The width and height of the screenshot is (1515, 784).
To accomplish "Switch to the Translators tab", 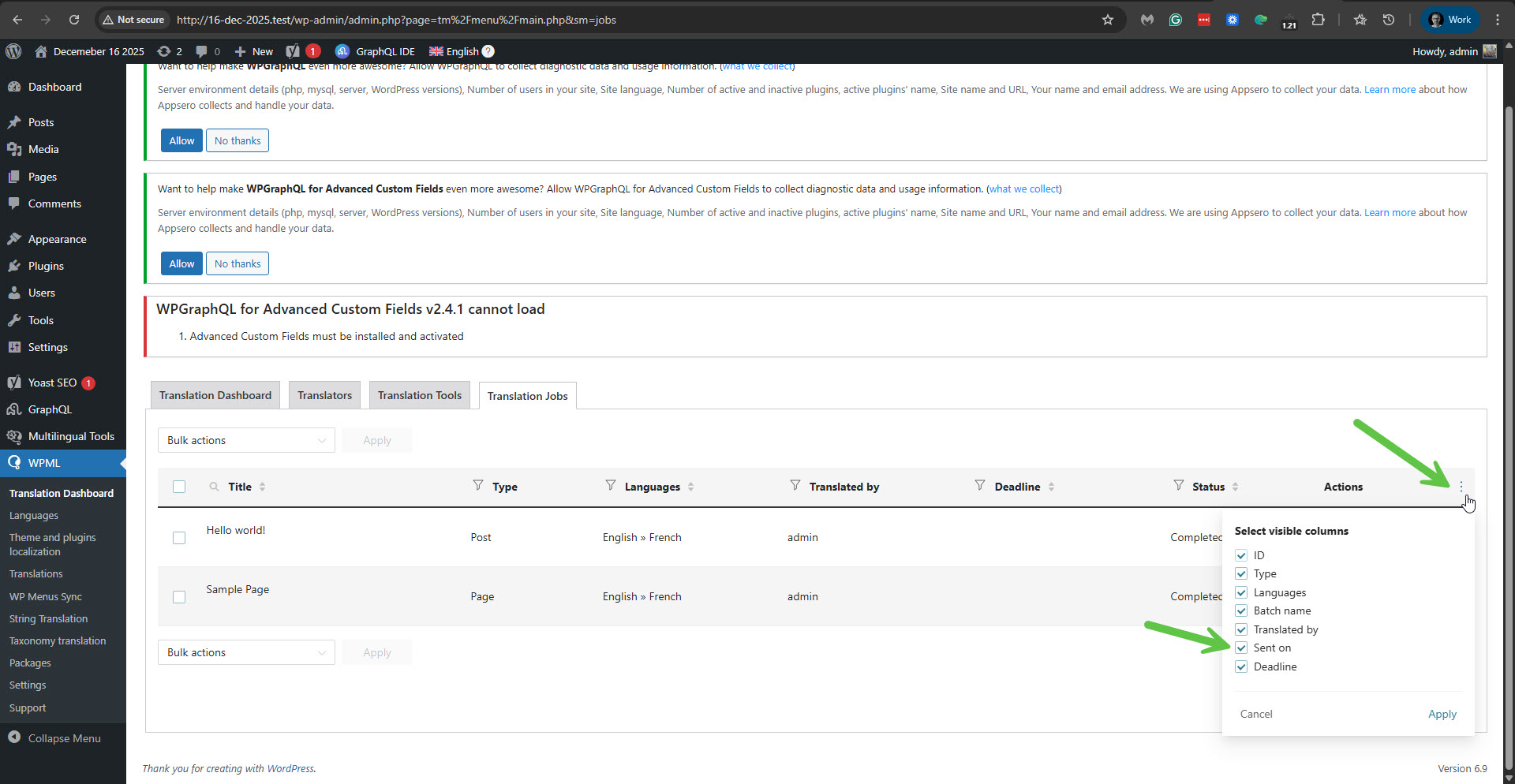I will [x=324, y=395].
